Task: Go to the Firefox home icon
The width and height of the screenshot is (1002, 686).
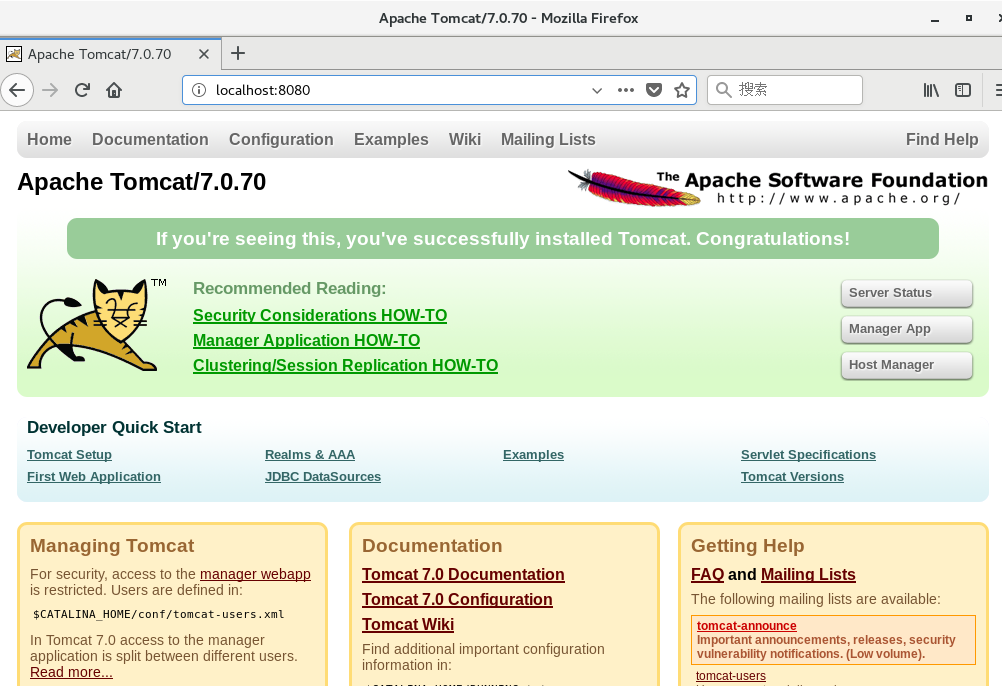Action: point(114,90)
